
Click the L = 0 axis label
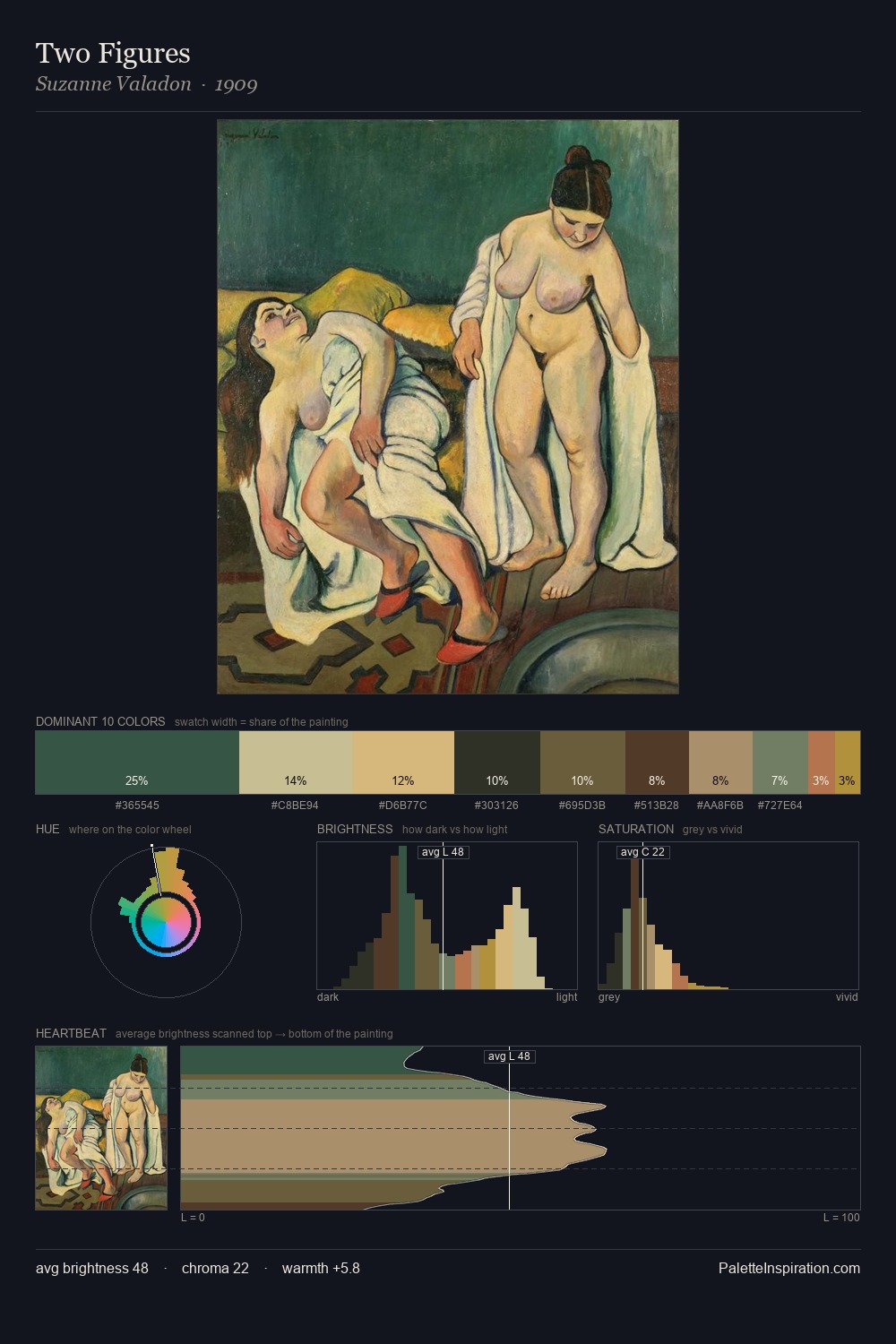(x=193, y=1218)
